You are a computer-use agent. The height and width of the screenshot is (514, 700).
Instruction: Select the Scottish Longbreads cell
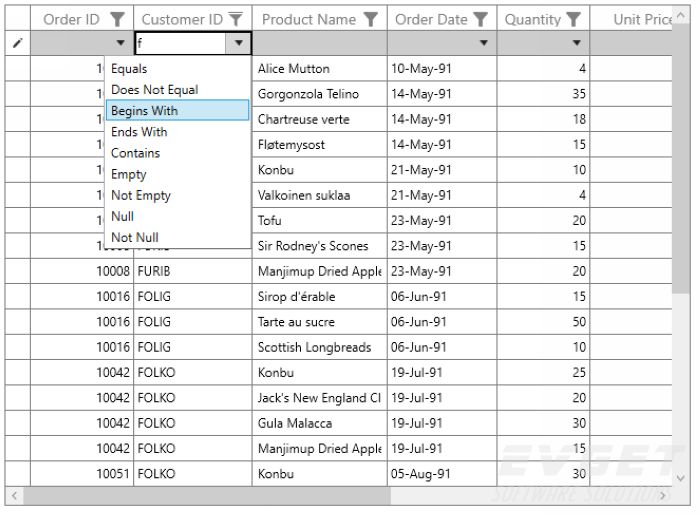tap(320, 347)
